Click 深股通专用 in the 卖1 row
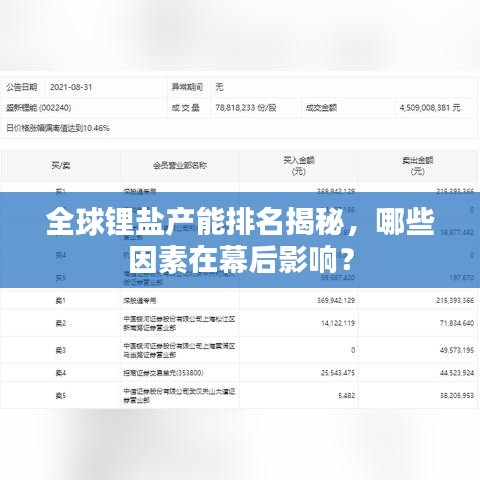 140,301
